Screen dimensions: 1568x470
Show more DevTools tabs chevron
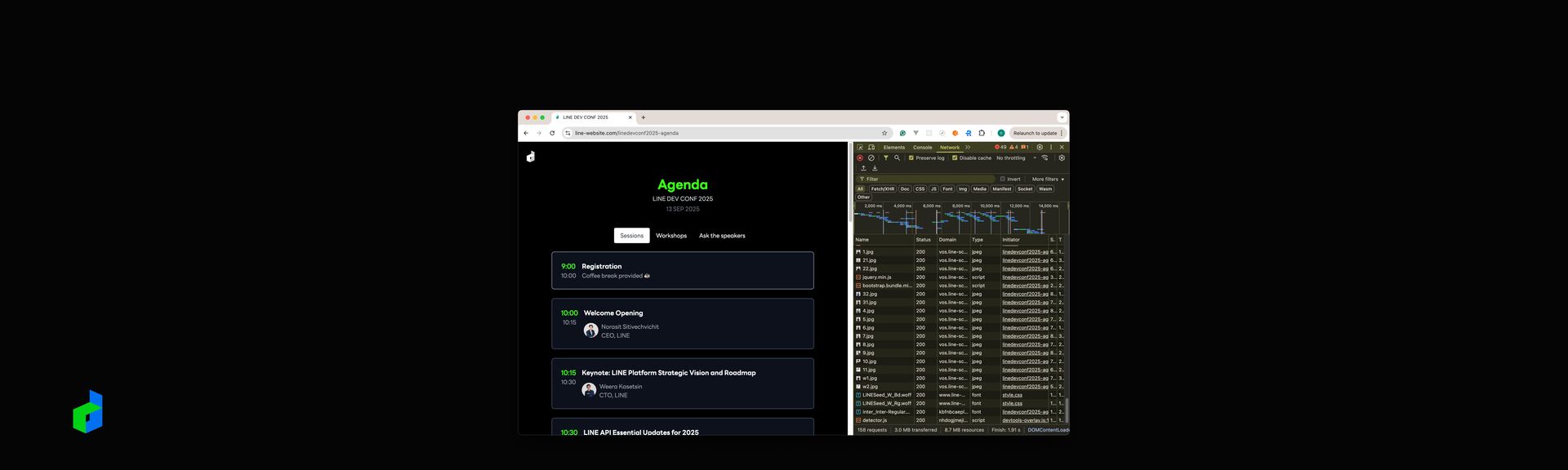pos(968,148)
